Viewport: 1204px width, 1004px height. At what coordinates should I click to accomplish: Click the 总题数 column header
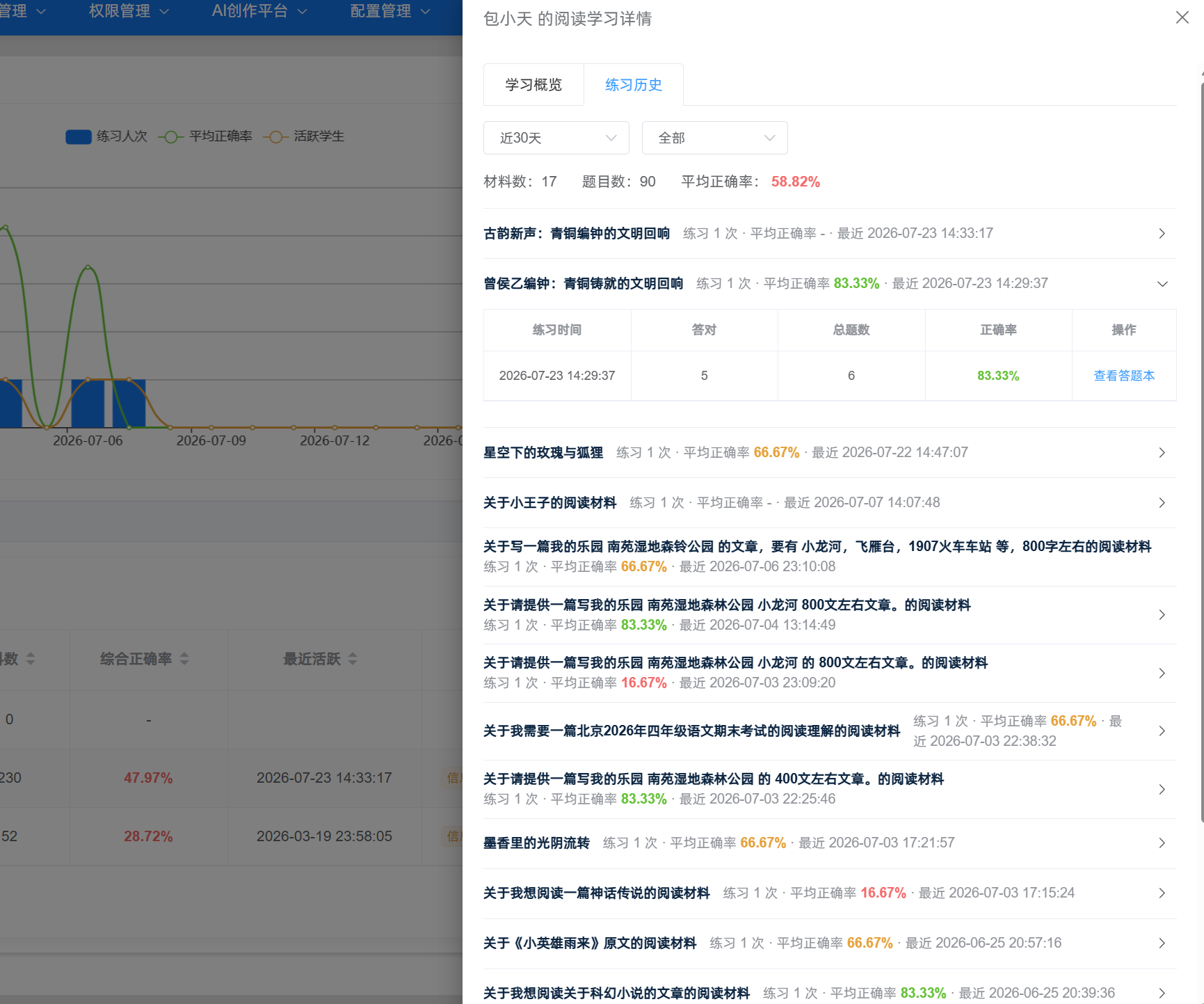click(851, 330)
